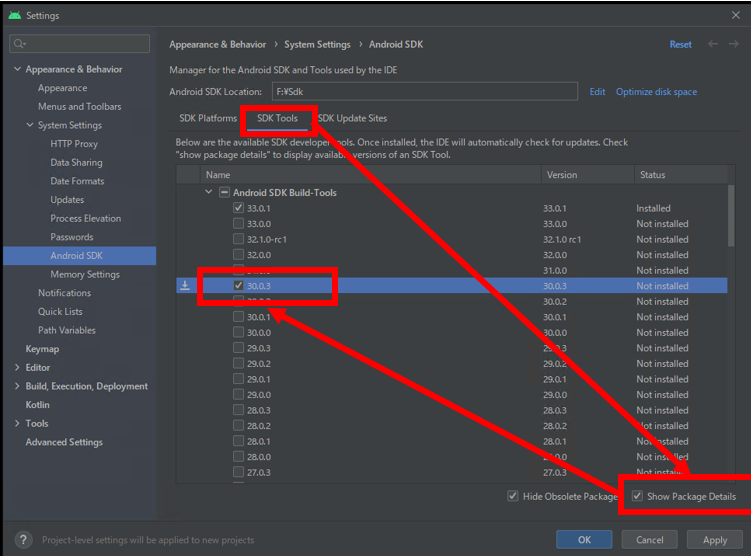Expand the Tools settings node
Screen dimensions: 751x556
point(17,423)
